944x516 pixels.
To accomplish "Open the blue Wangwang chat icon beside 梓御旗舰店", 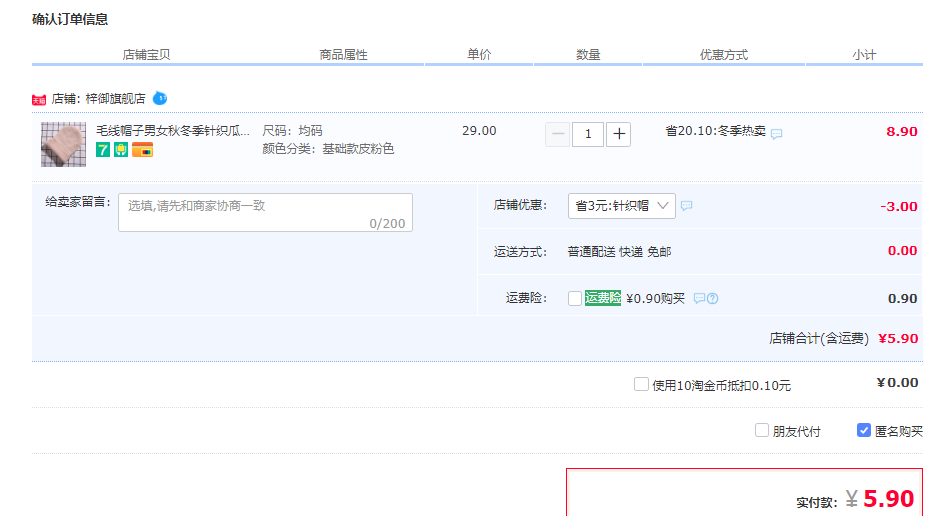I will pyautogui.click(x=160, y=98).
